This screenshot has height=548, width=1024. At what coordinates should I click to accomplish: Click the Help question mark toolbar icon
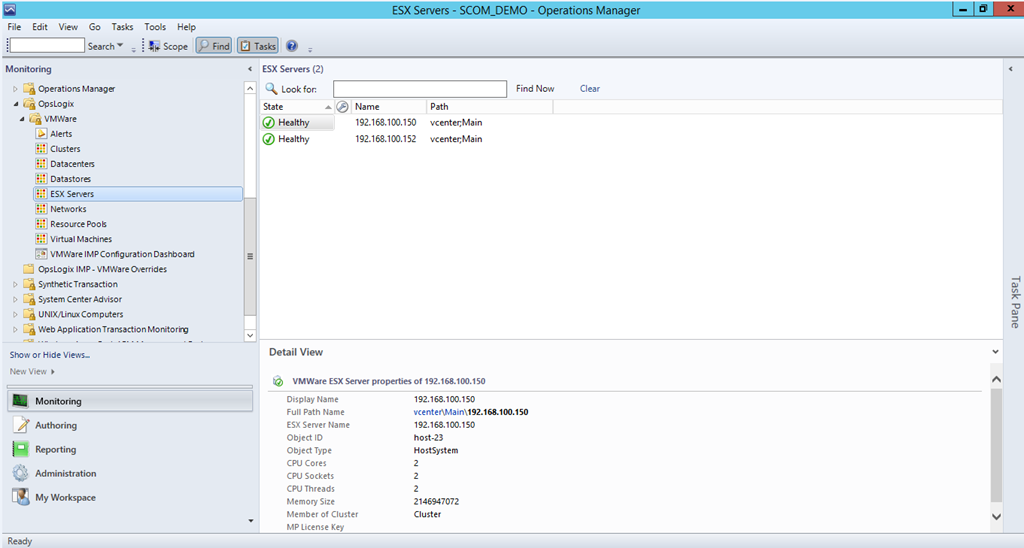(292, 46)
